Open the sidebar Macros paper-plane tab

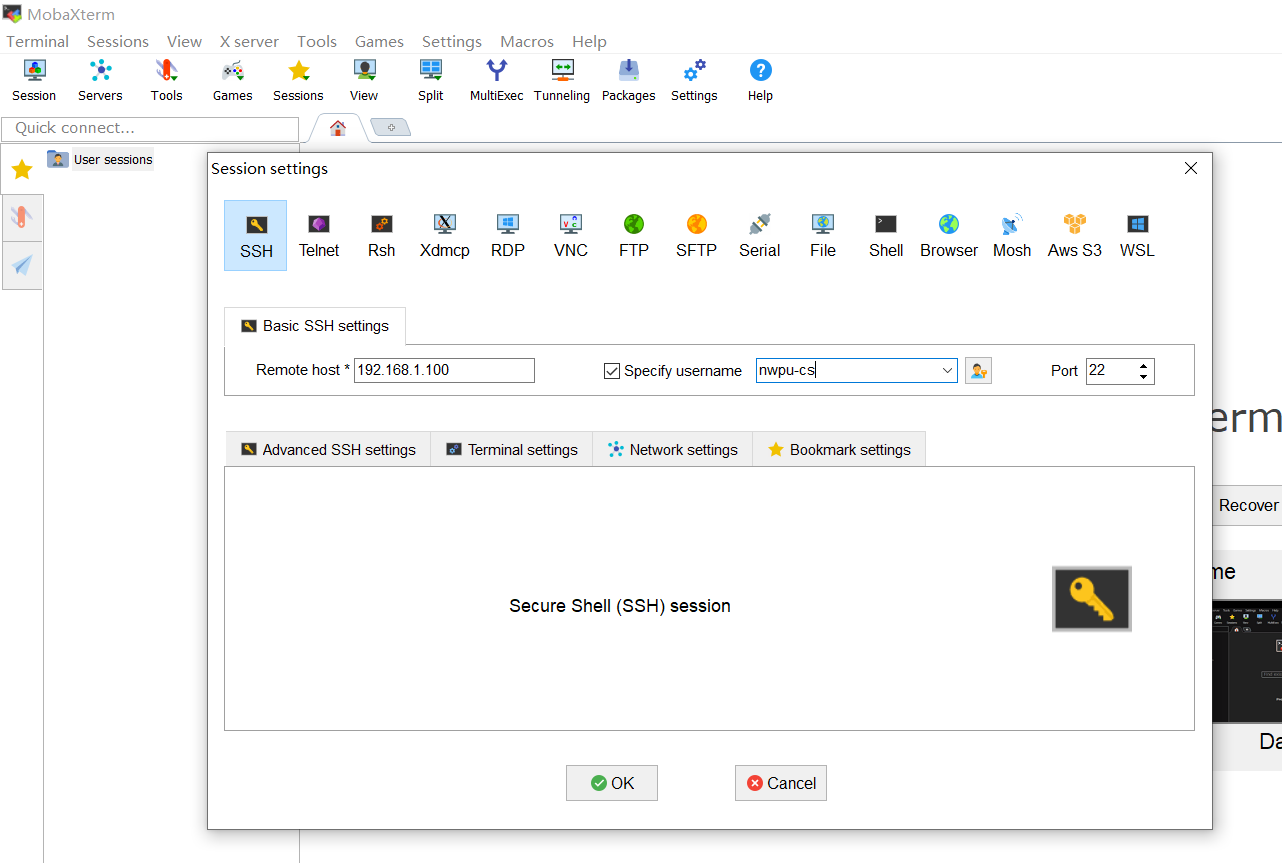[x=22, y=265]
